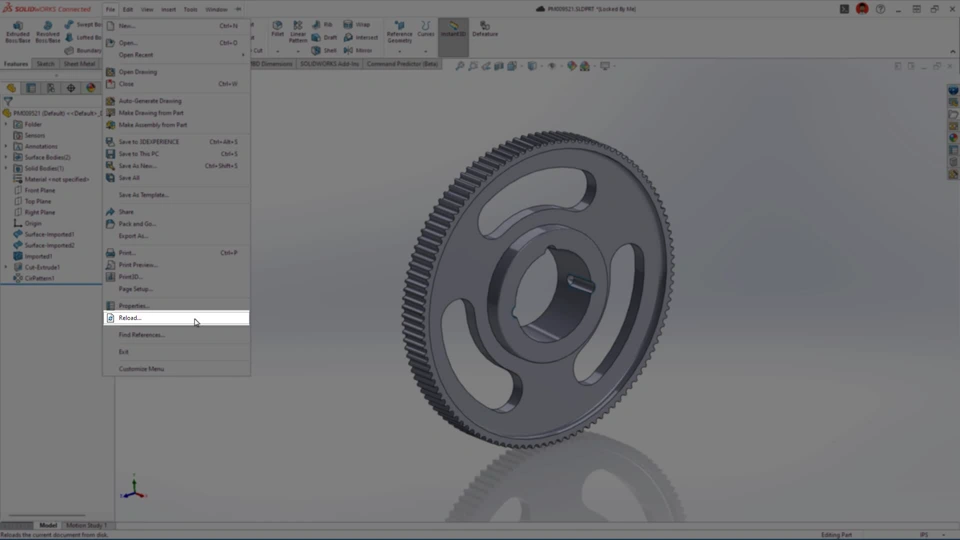Choose Print Preview entry
Viewport: 960px width, 540px height.
coord(176,264)
